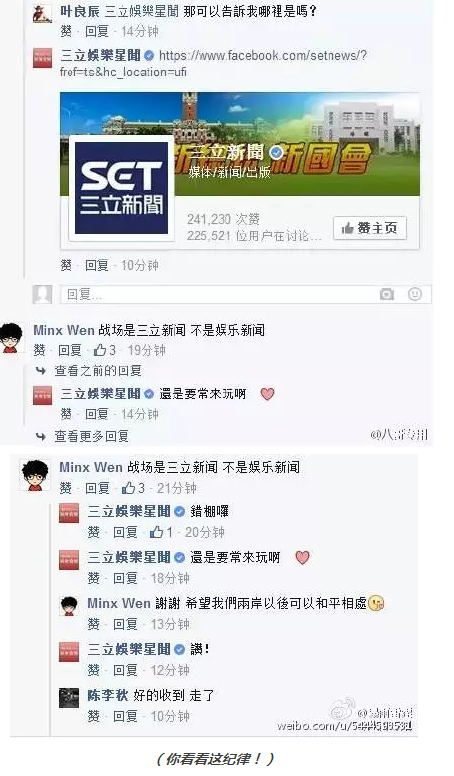Open Minx Wen's avatar beside 19分钟 comment

pyautogui.click(x=12, y=338)
